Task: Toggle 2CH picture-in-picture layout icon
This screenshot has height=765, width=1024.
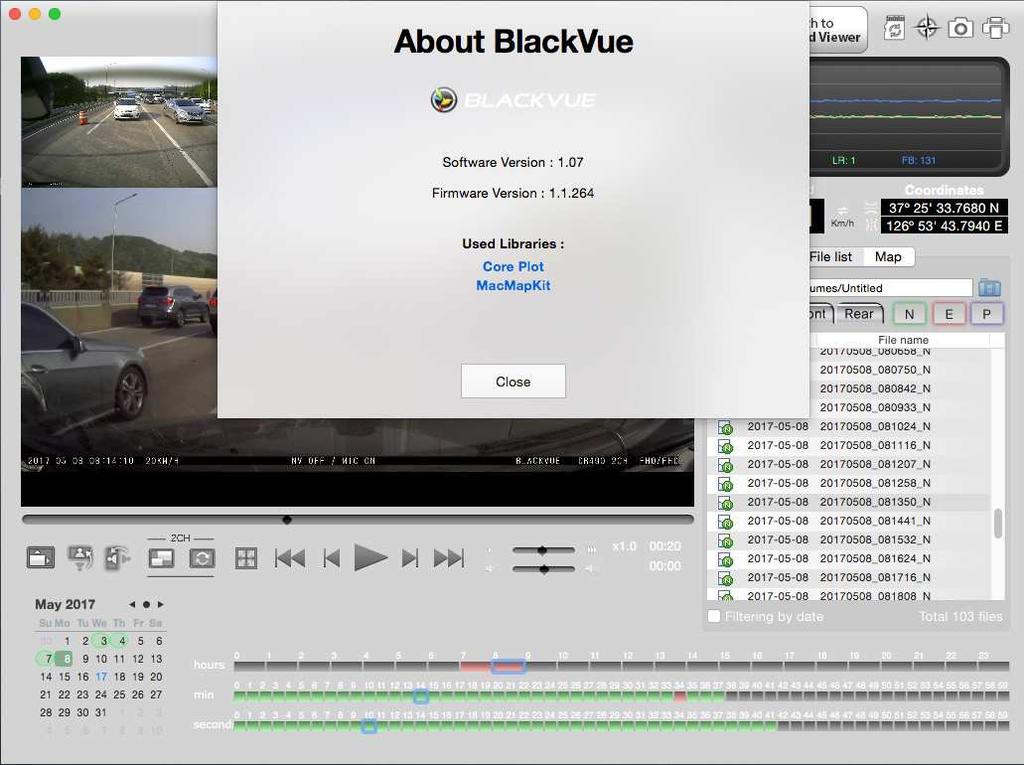Action: [161, 559]
